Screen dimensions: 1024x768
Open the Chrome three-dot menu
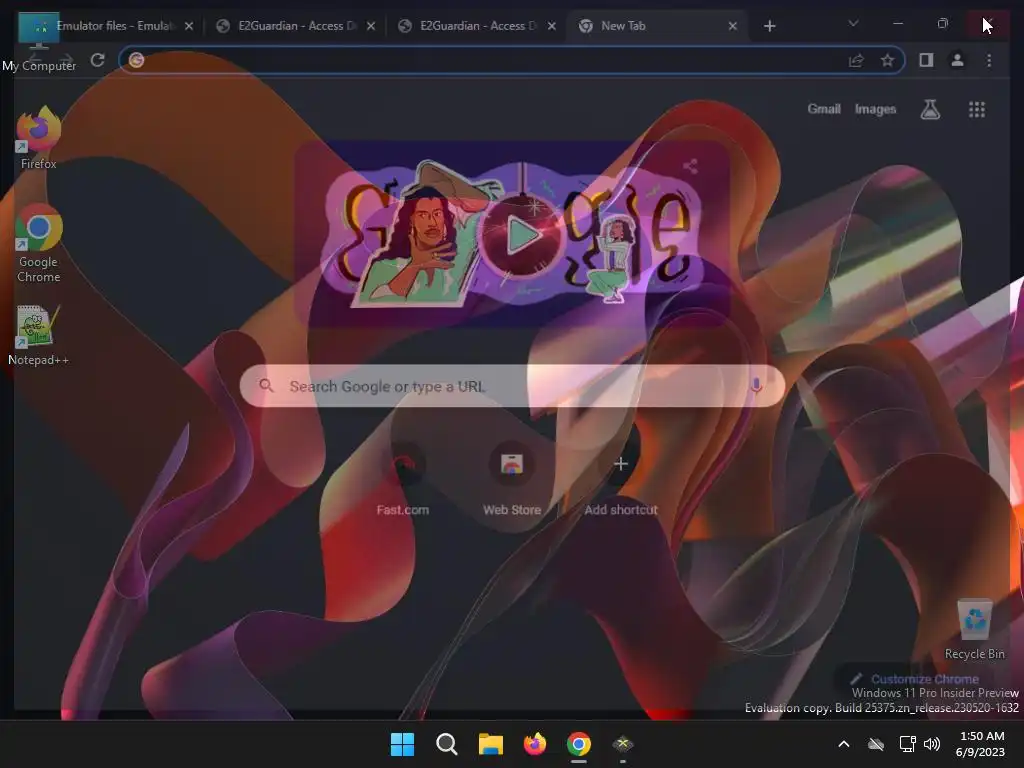989,60
